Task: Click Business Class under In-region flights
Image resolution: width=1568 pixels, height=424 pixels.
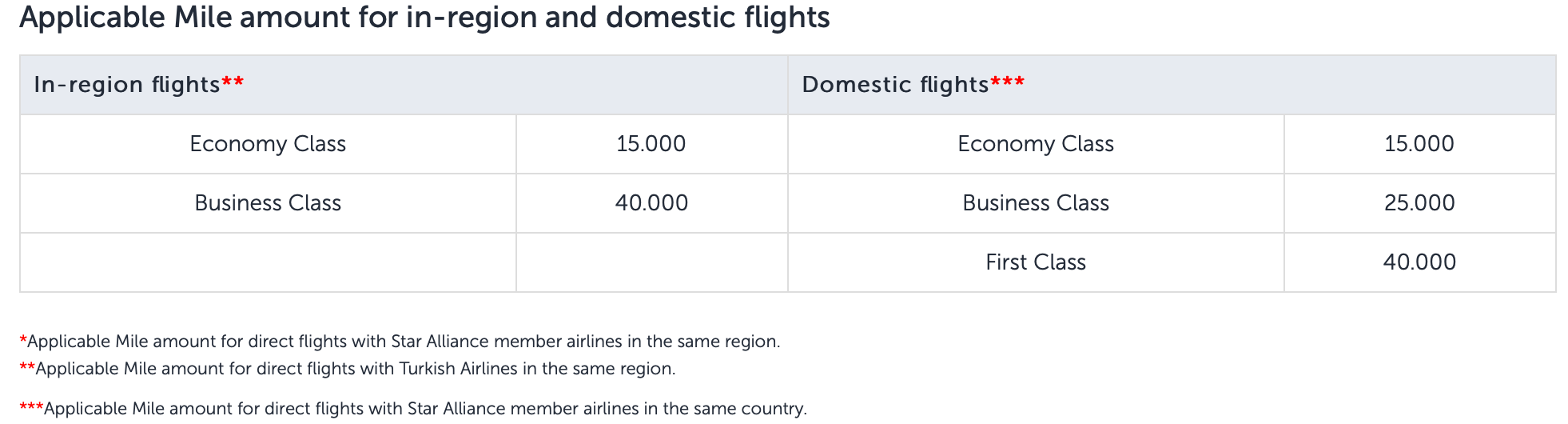Action: coord(268,203)
